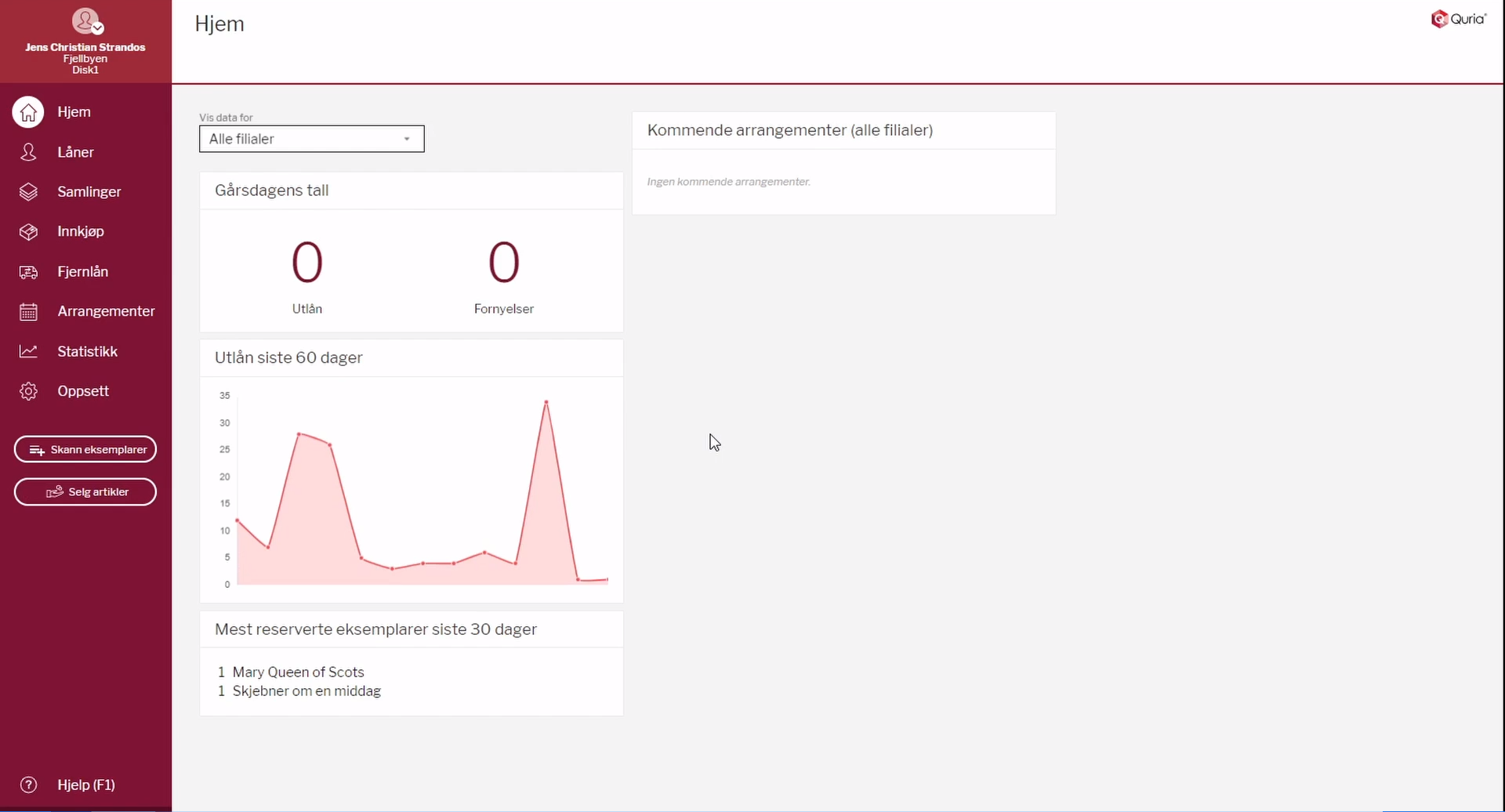Click the Arrangementer calendar icon
Screen dimensions: 1505x812
pos(28,312)
